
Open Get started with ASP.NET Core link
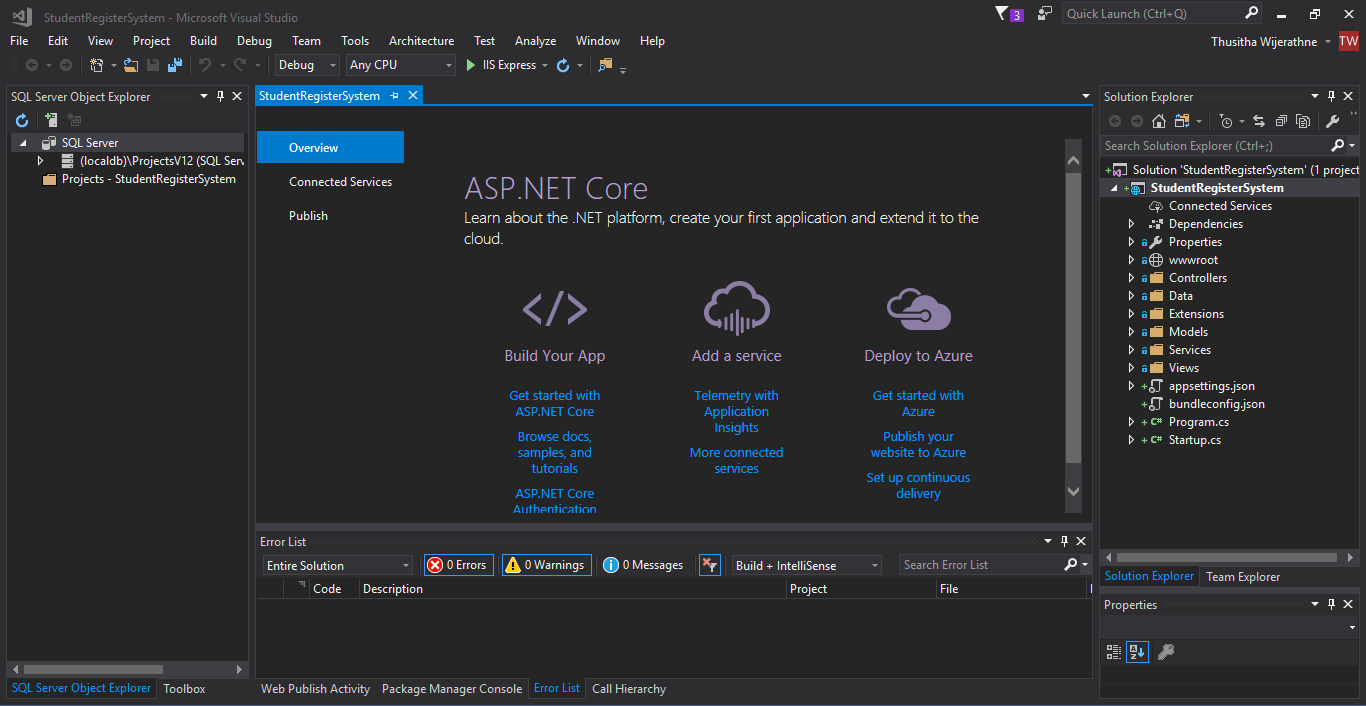(555, 404)
